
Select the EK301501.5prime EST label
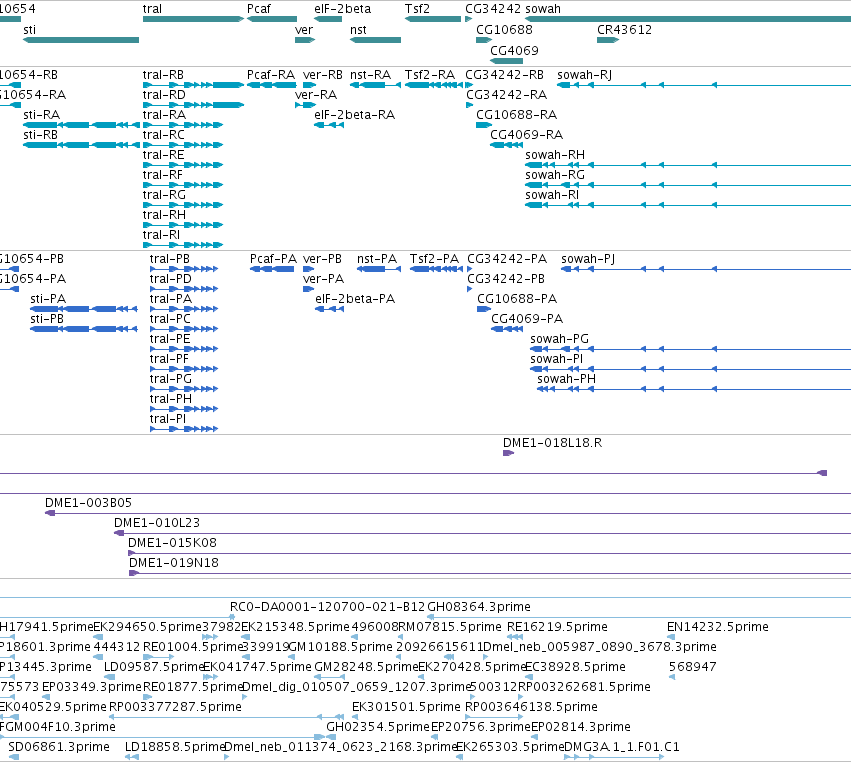pos(406,706)
